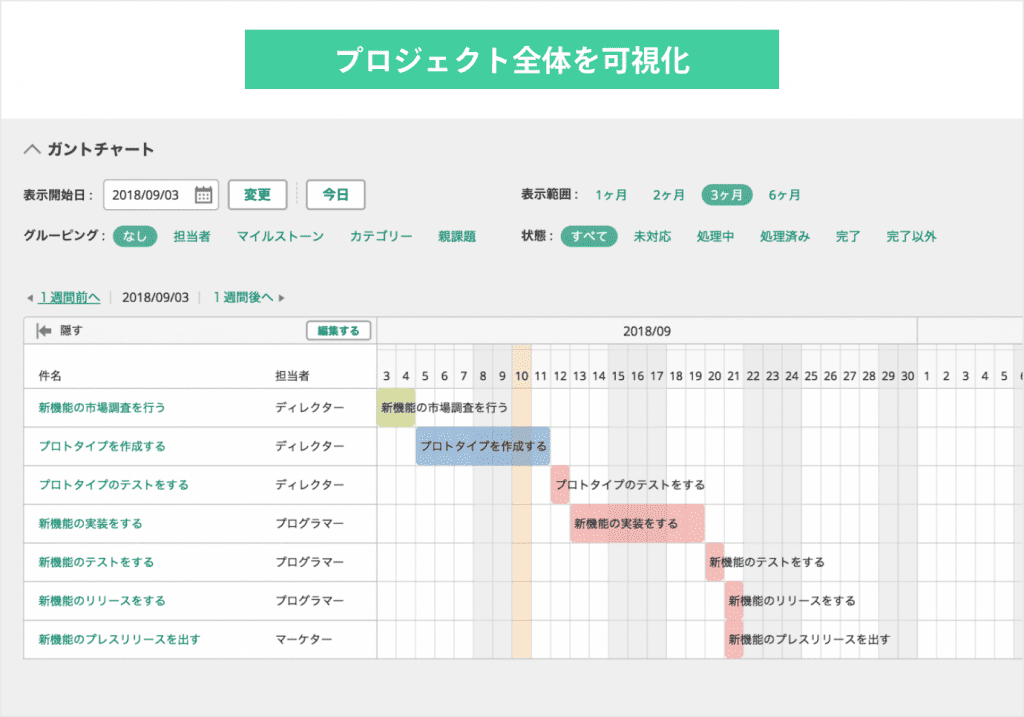Viewport: 1024px width, 717px height.
Task: Set display range to 1ヶ月
Action: pos(611,195)
